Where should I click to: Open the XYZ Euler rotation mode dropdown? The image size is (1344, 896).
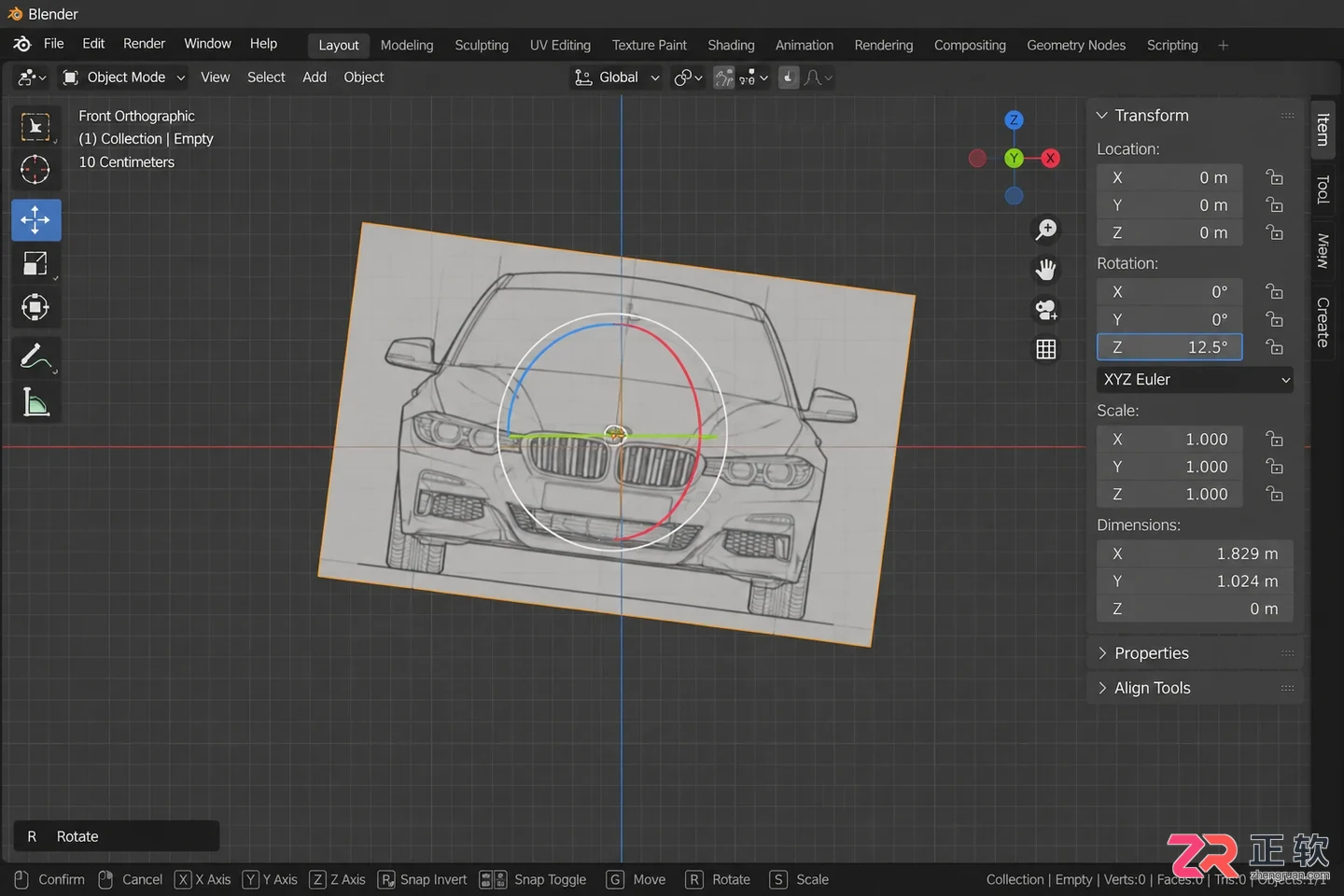click(1196, 380)
